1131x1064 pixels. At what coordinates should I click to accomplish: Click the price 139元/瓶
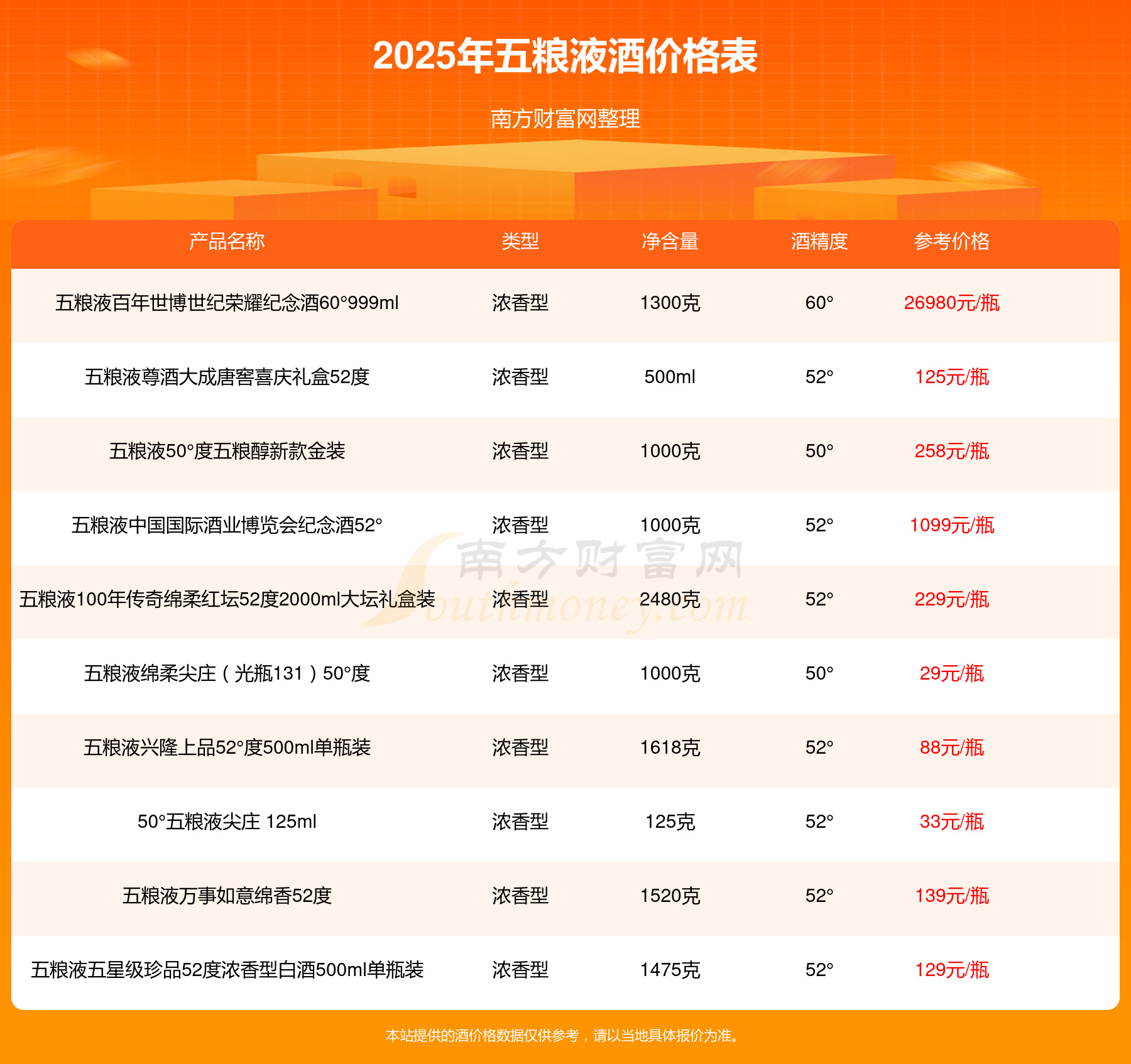point(952,896)
